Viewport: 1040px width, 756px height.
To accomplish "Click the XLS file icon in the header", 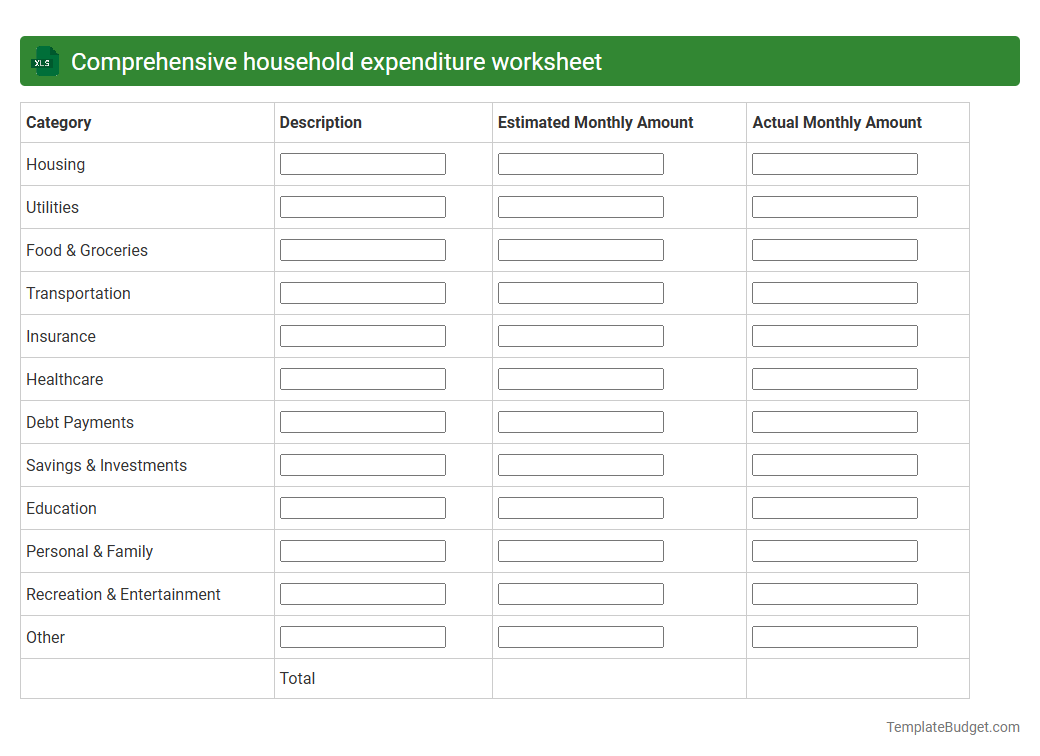I will [44, 61].
